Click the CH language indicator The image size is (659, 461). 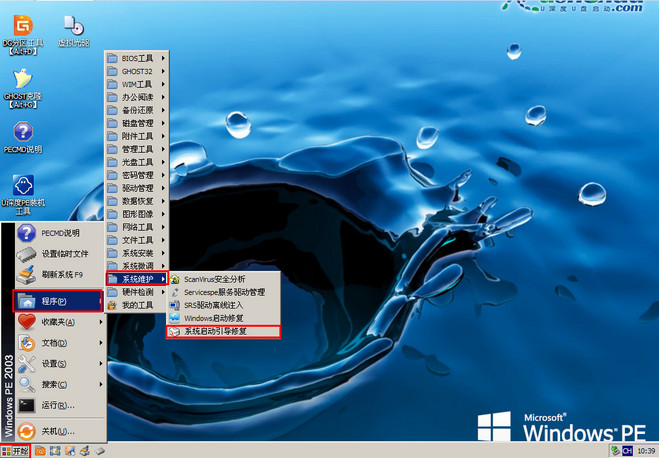tap(627, 451)
